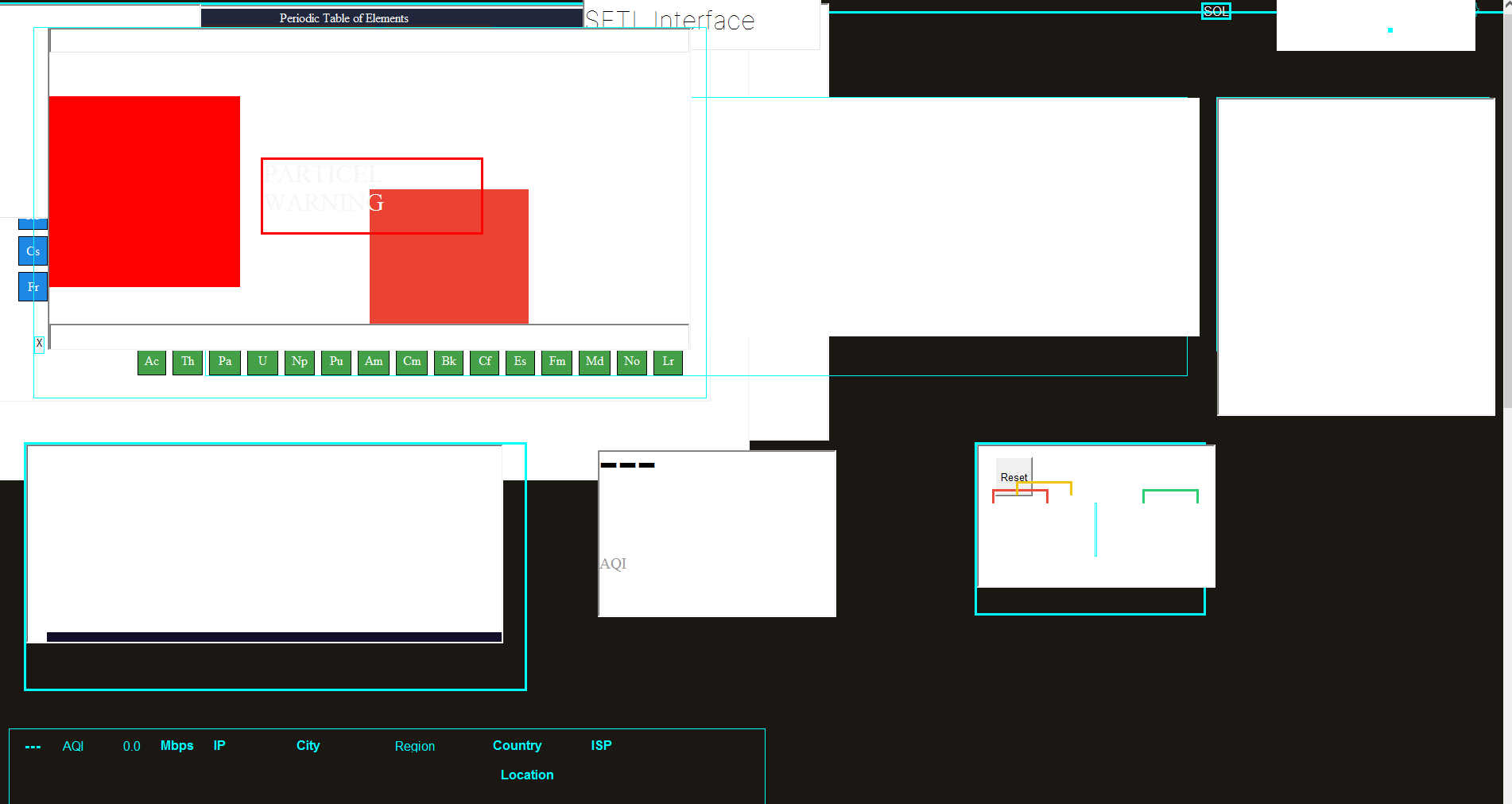Click the SOL label at top
This screenshot has height=804, width=1512.
1215,11
